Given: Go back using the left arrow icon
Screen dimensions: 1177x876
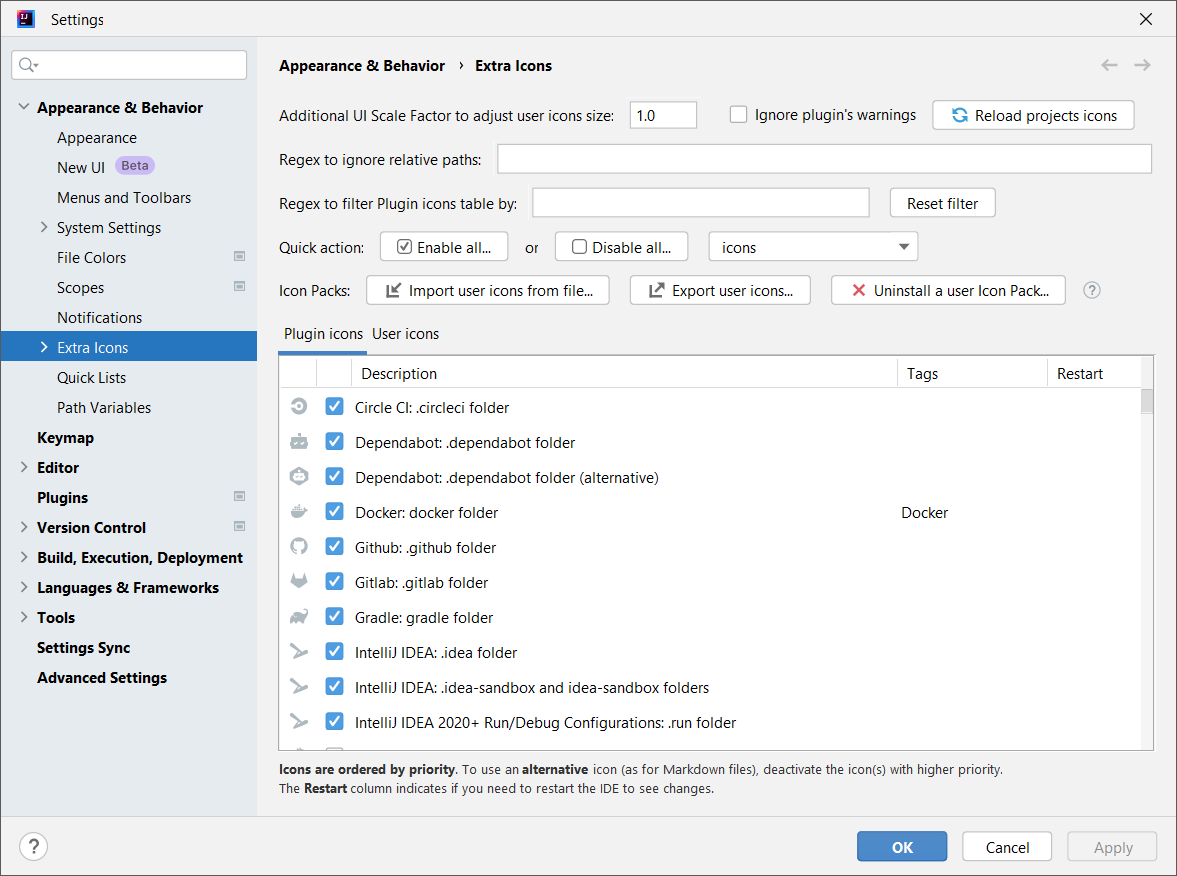Looking at the screenshot, I should [1109, 65].
